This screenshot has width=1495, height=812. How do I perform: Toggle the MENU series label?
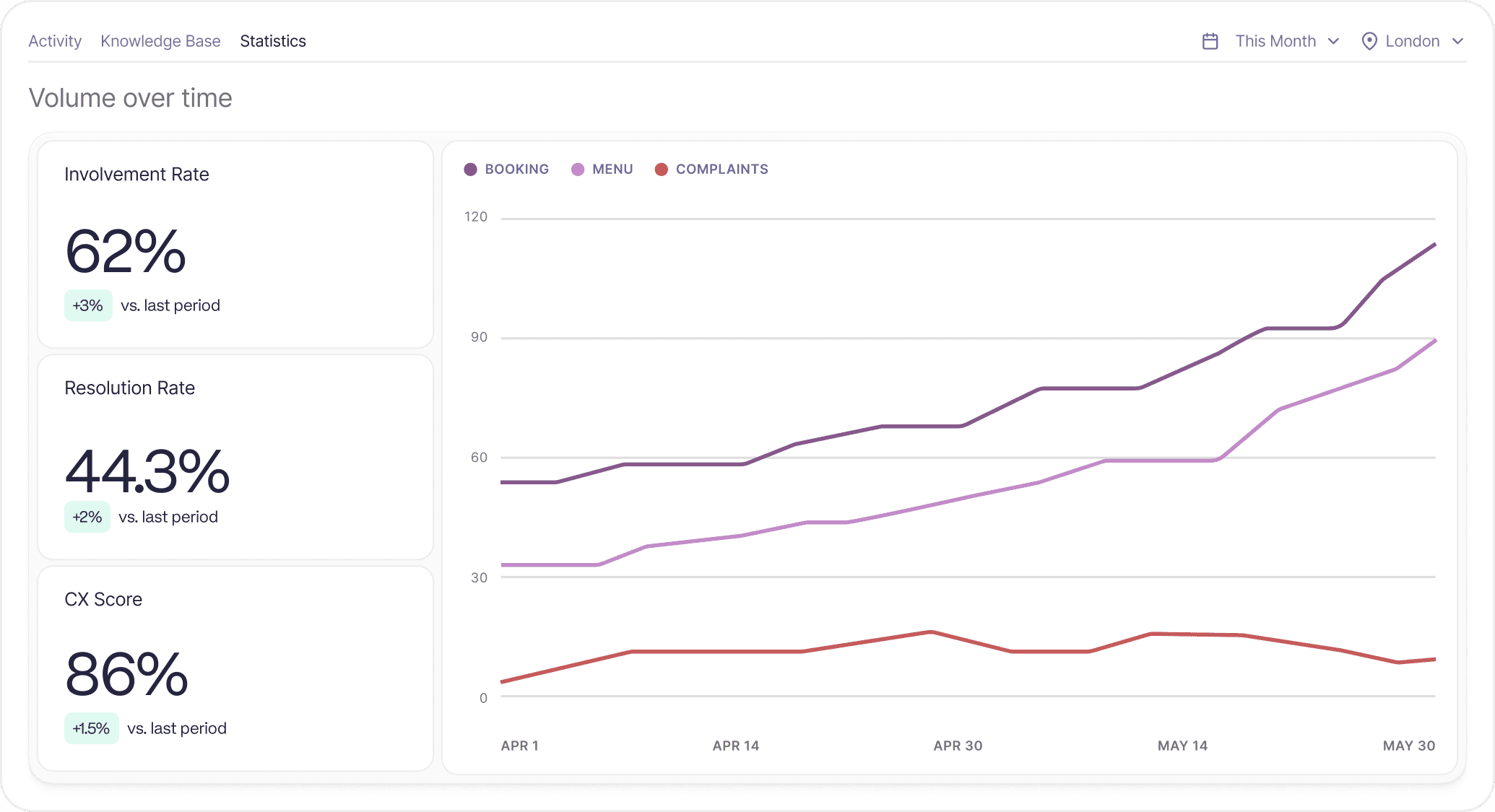pos(612,170)
